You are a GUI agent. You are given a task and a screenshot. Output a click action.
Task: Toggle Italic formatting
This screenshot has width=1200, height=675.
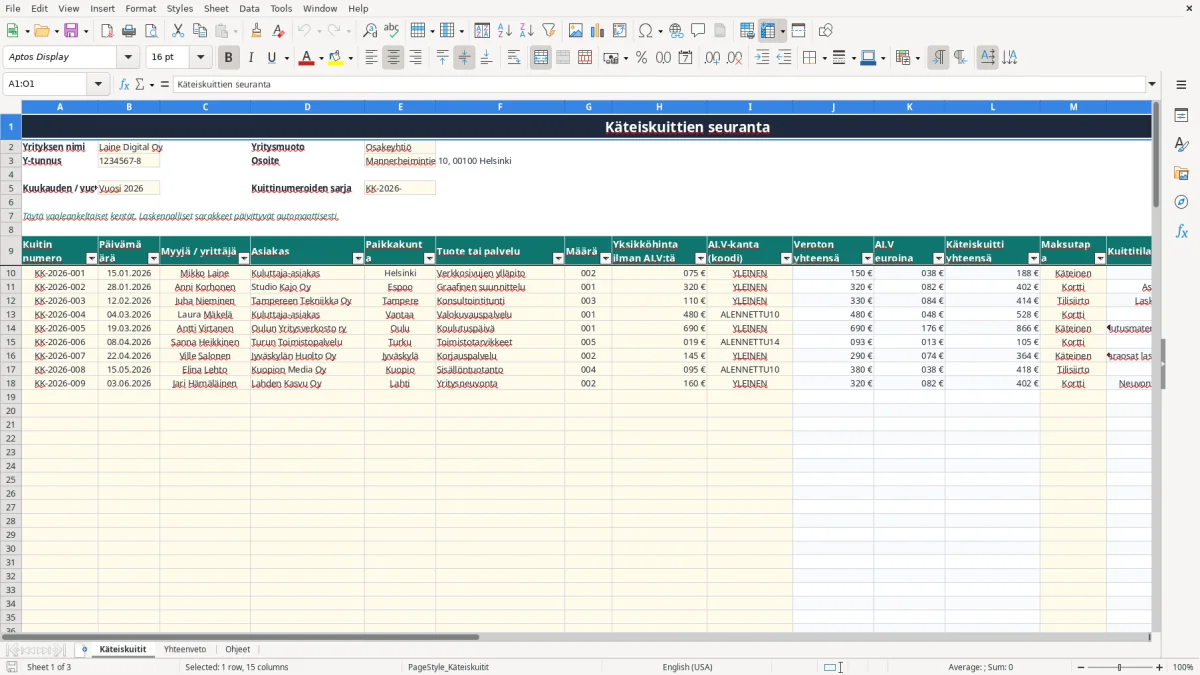coord(250,58)
